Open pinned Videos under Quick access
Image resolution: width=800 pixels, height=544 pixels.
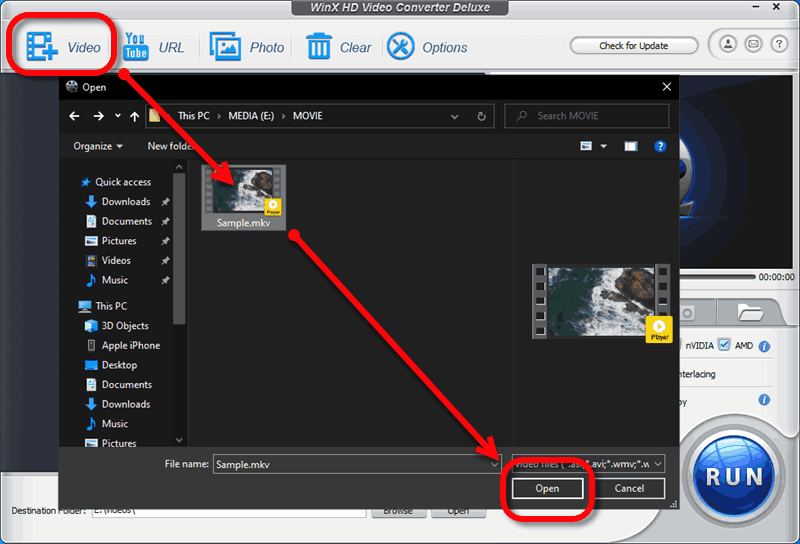[x=108, y=260]
